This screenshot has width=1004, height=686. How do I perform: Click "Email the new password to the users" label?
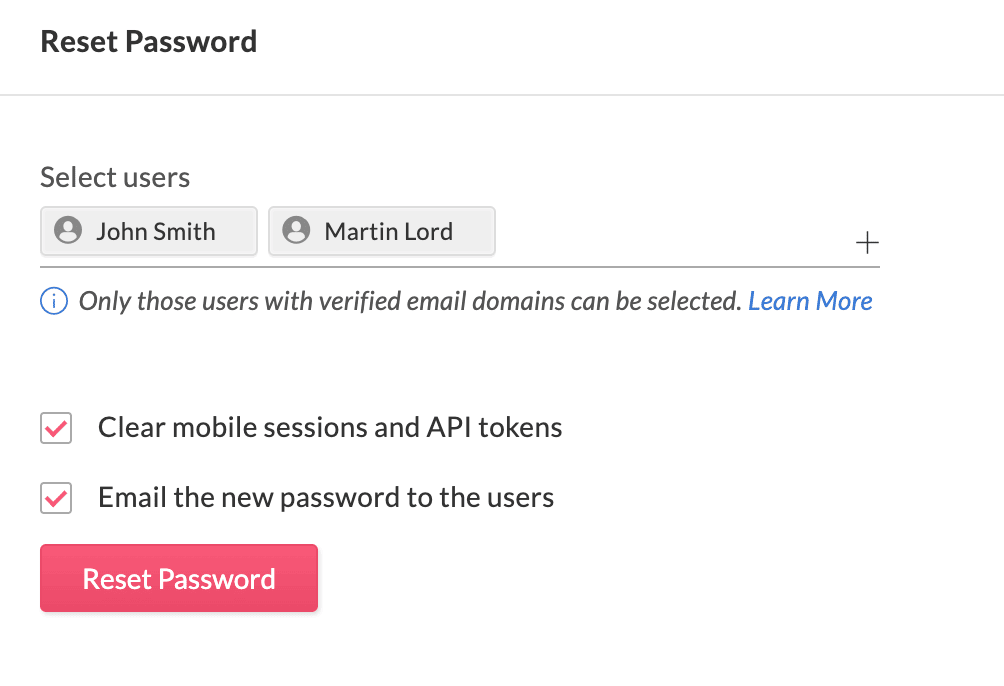click(326, 497)
